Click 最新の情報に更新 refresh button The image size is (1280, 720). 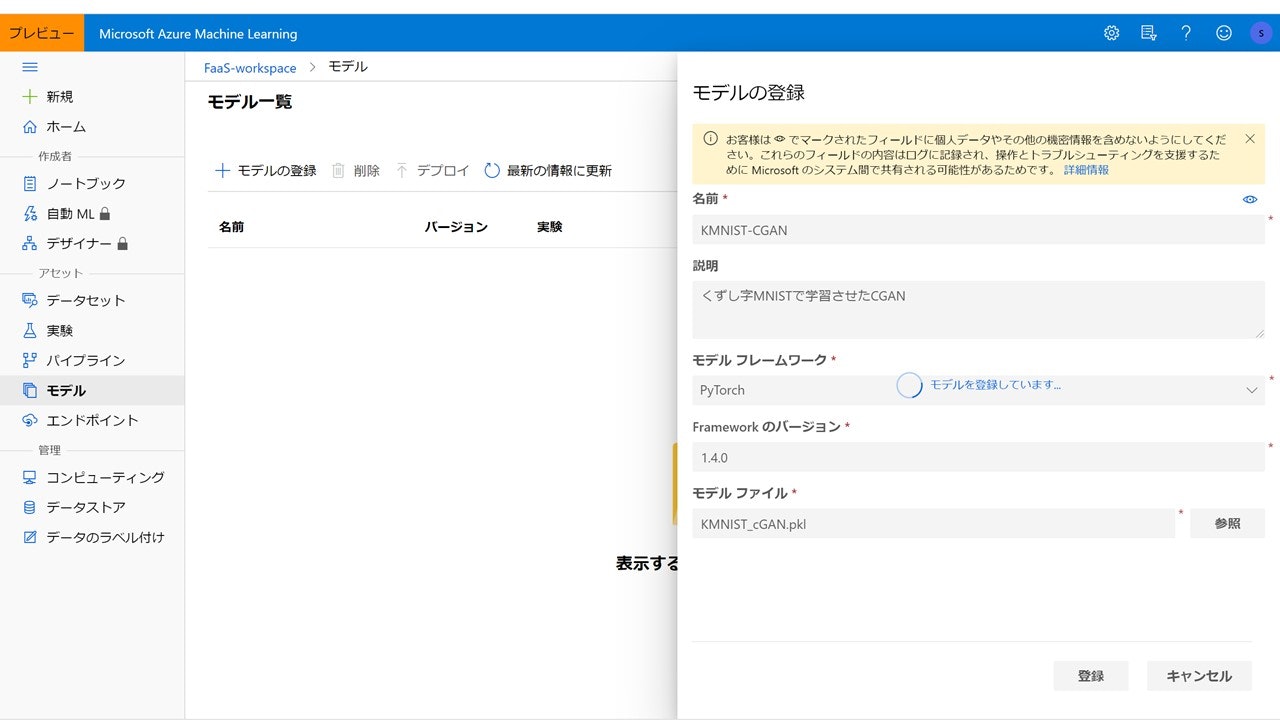point(548,171)
